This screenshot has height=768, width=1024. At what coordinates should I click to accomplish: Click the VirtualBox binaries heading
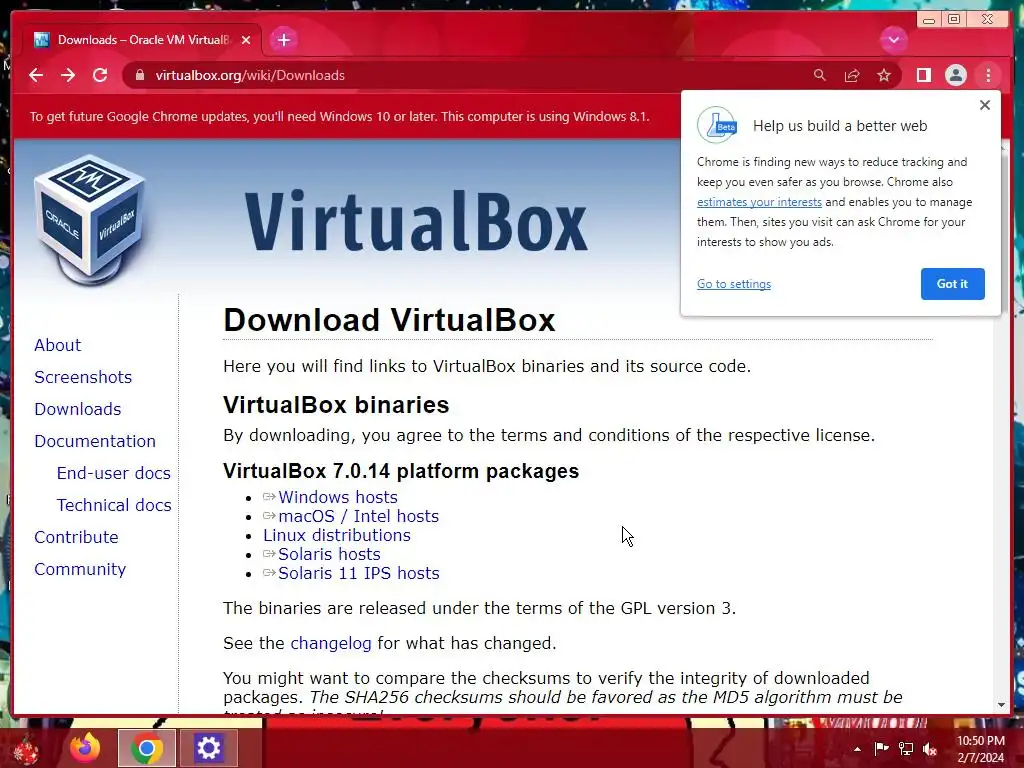coord(336,405)
